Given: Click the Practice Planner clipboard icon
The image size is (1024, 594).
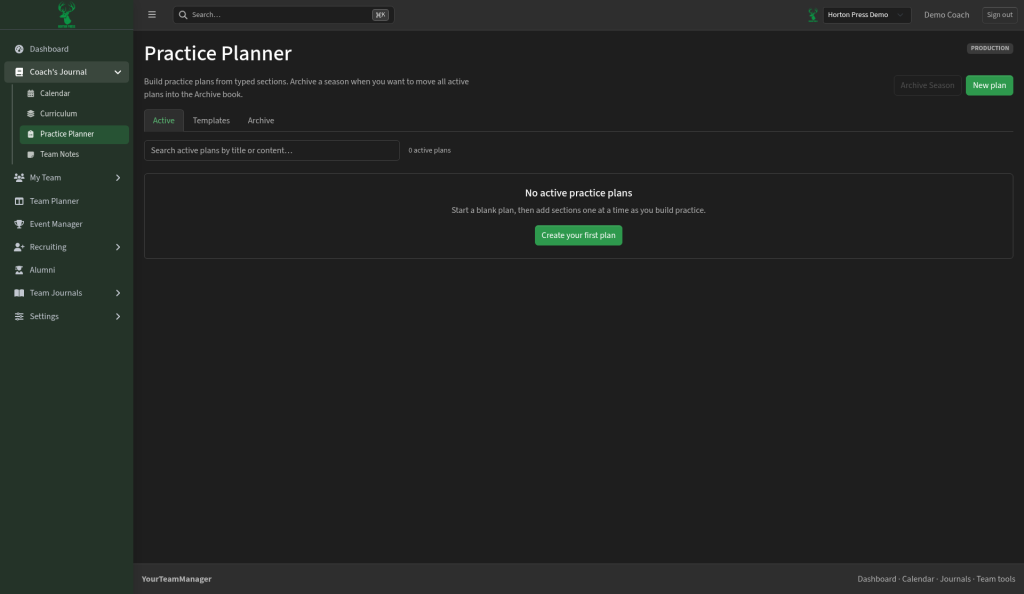Looking at the screenshot, I should (31, 134).
